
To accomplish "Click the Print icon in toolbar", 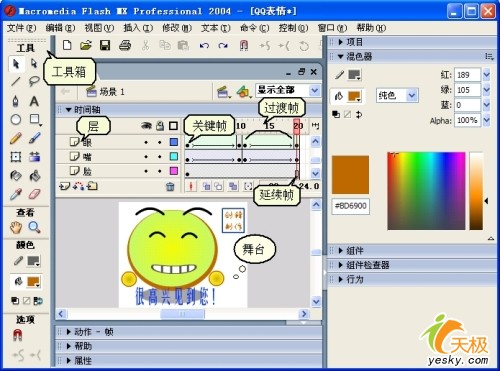I will click(x=125, y=45).
